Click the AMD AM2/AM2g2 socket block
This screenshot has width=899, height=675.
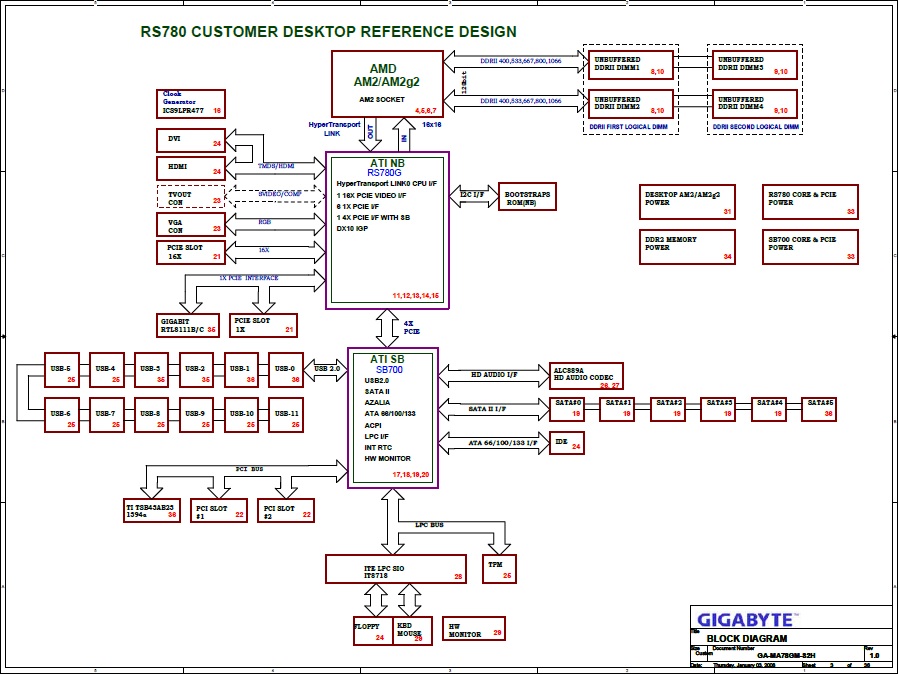[x=387, y=84]
